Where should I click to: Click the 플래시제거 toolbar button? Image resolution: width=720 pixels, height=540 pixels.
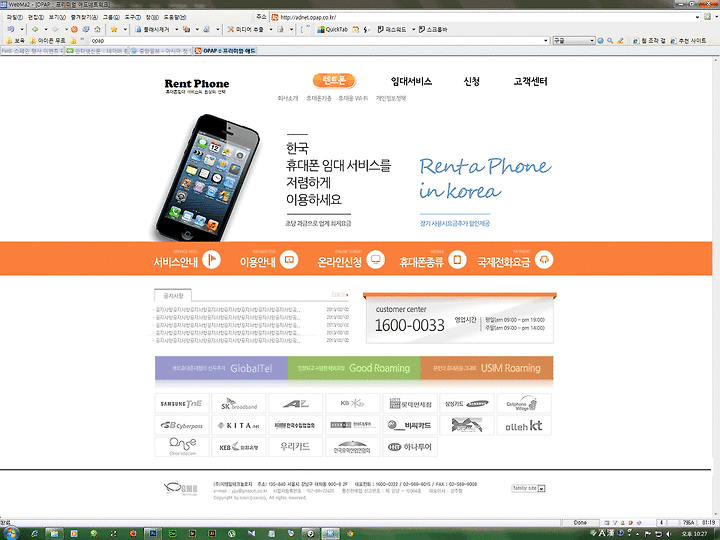[x=152, y=29]
